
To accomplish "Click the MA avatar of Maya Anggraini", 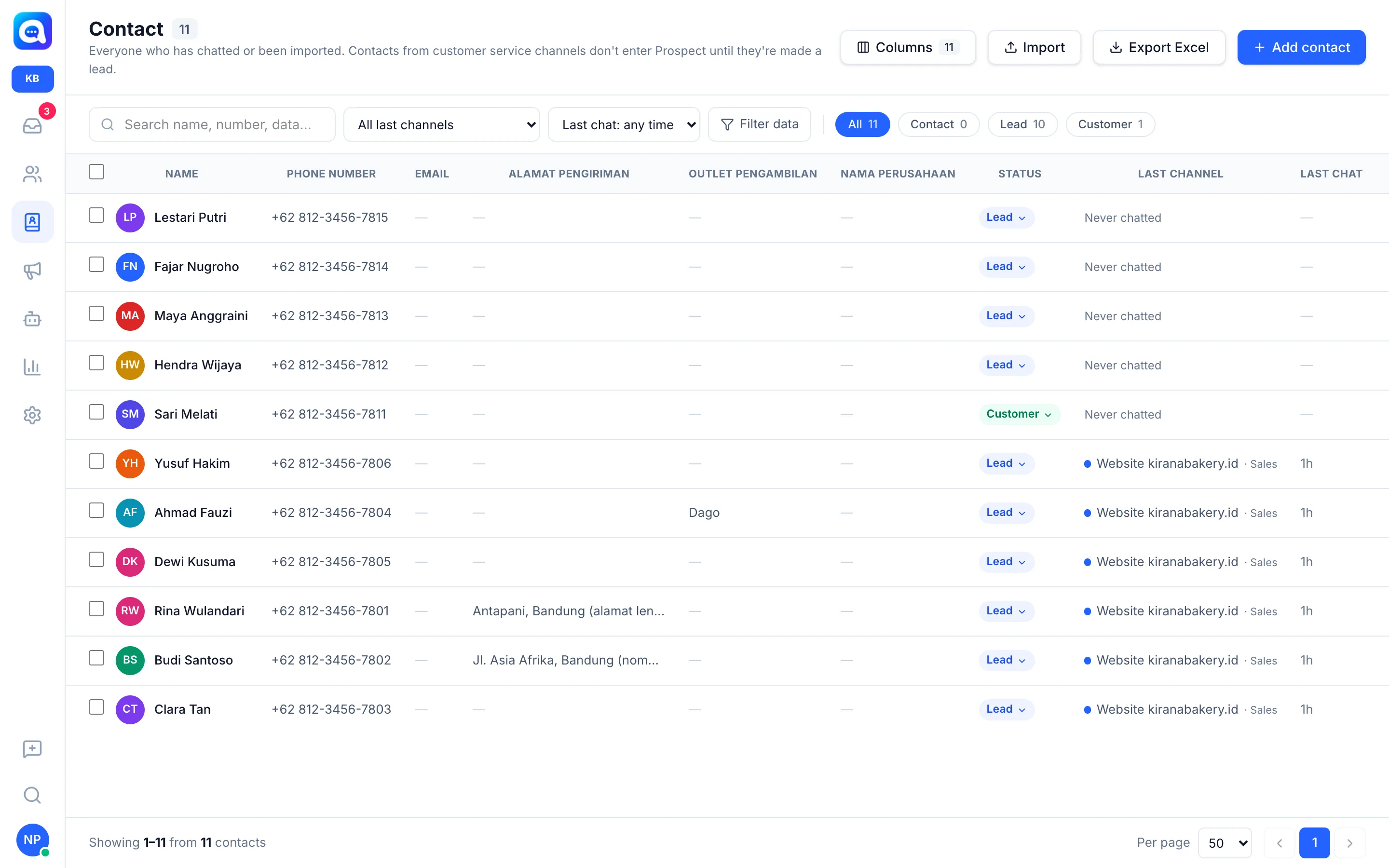I will click(x=130, y=316).
